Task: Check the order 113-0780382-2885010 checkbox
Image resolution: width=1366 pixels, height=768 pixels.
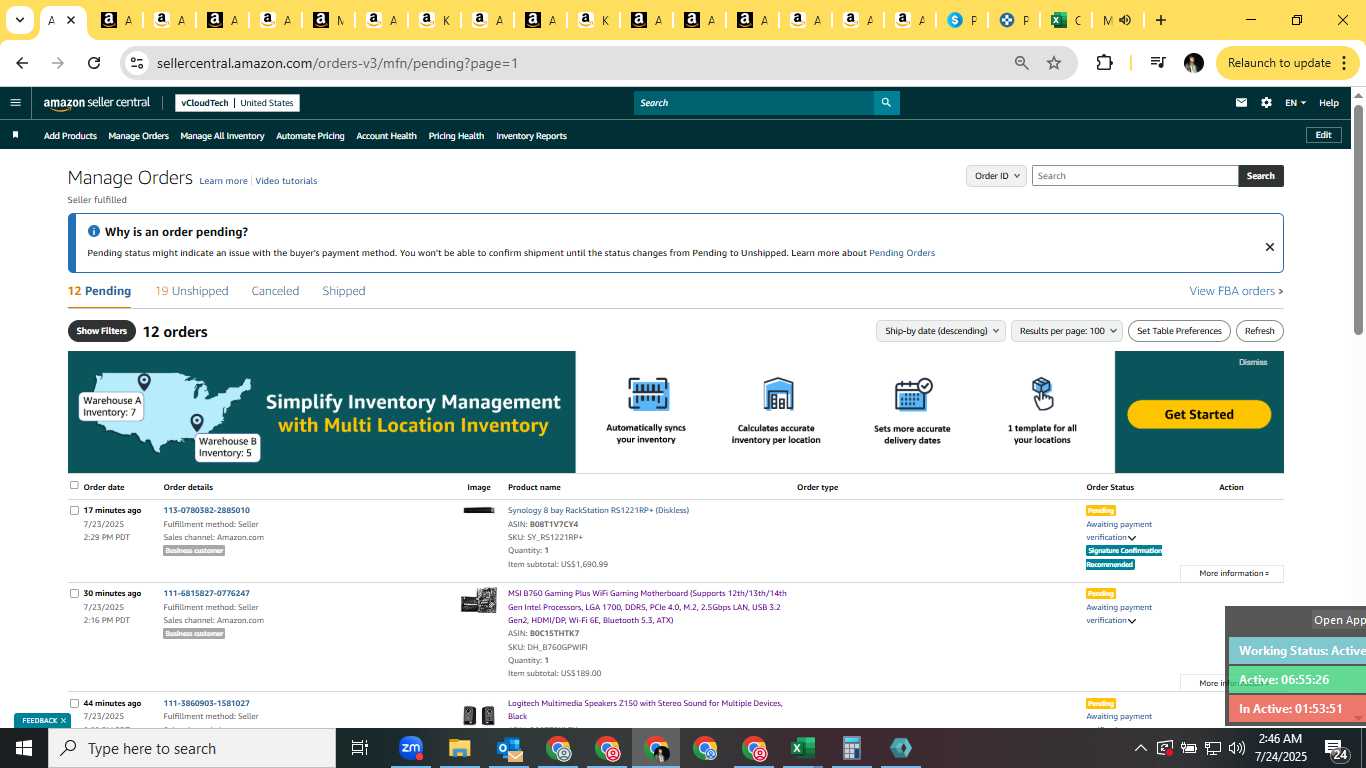Action: pos(74,510)
